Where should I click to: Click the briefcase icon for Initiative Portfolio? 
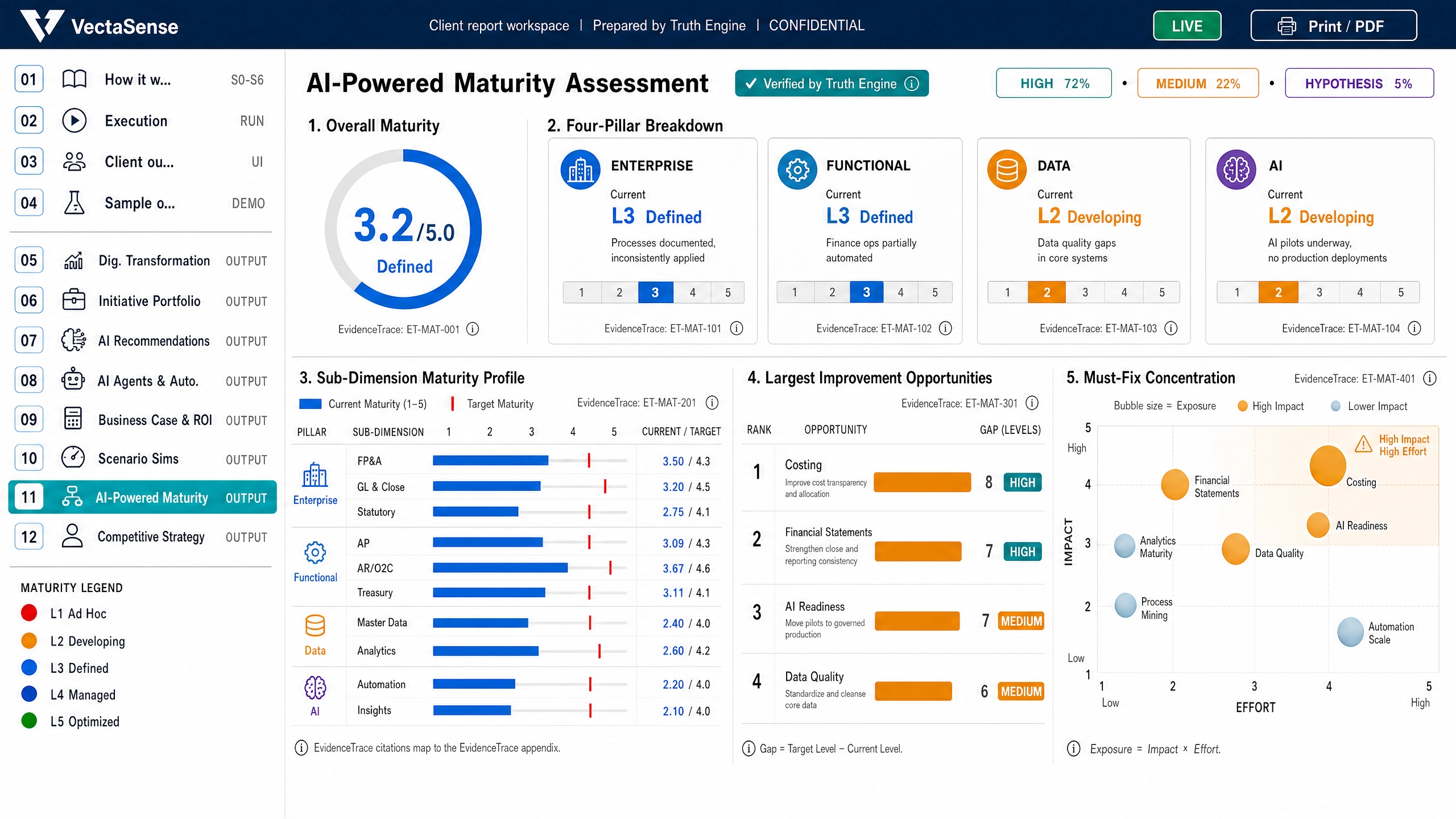pos(73,300)
